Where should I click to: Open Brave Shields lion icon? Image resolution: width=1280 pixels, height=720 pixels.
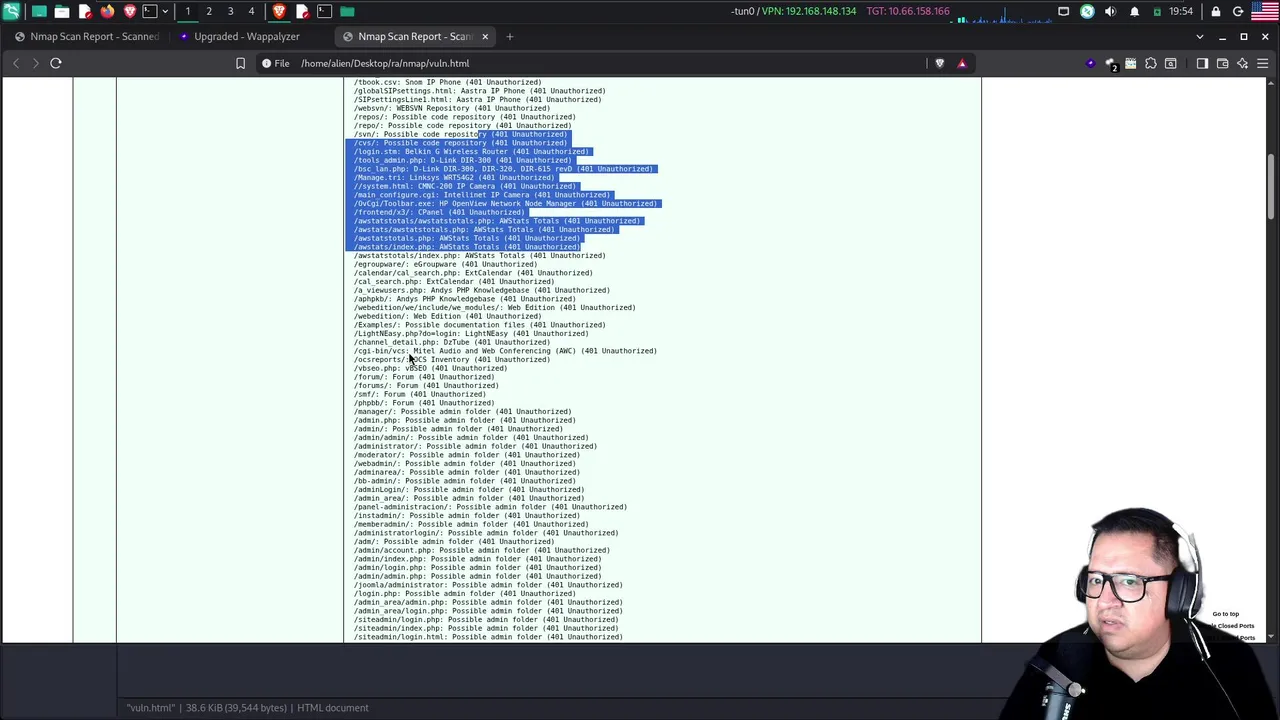[939, 63]
